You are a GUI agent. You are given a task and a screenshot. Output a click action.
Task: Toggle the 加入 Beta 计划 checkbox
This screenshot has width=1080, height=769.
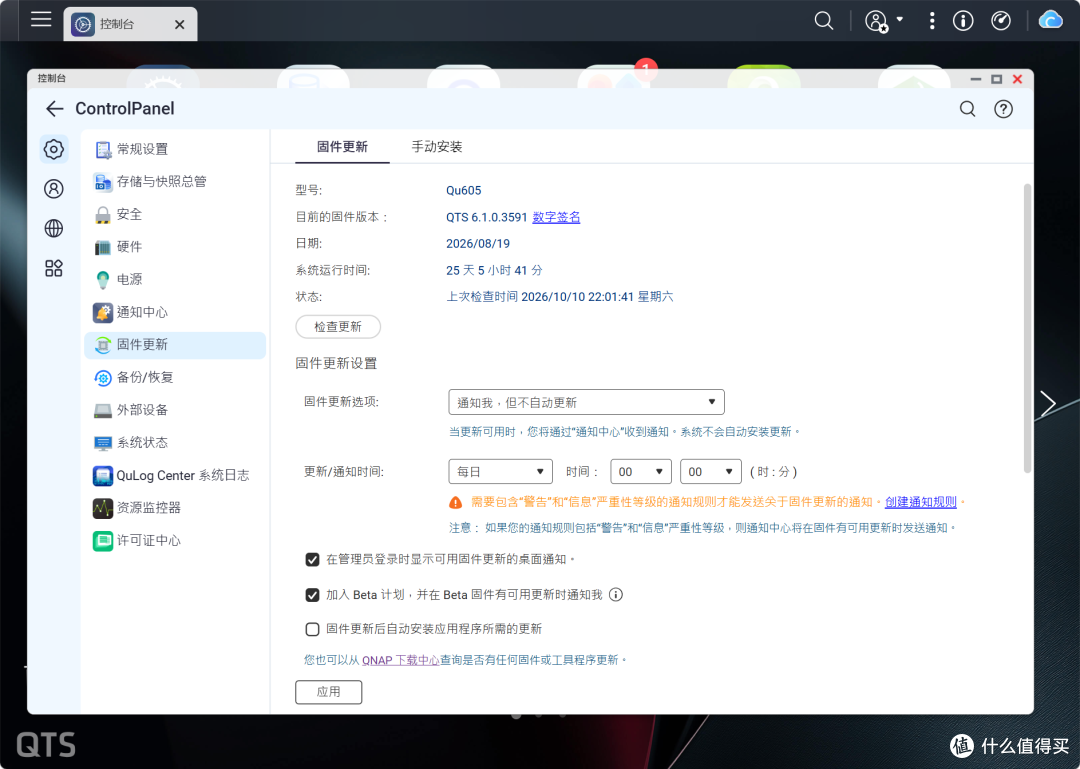click(313, 595)
